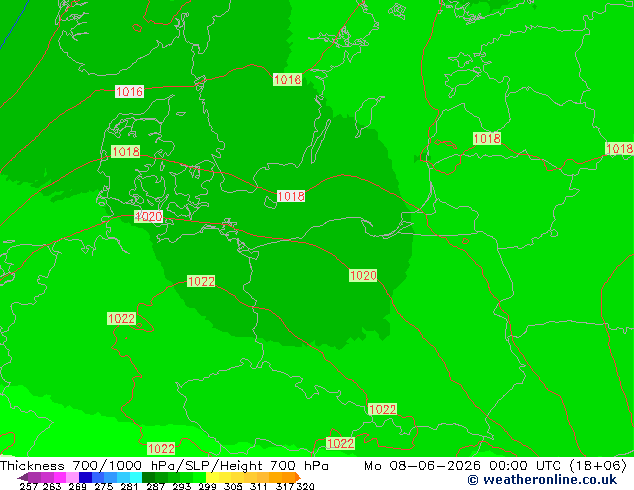Click the legend value 281
Viewport: 634px width, 490px height.
[129, 486]
